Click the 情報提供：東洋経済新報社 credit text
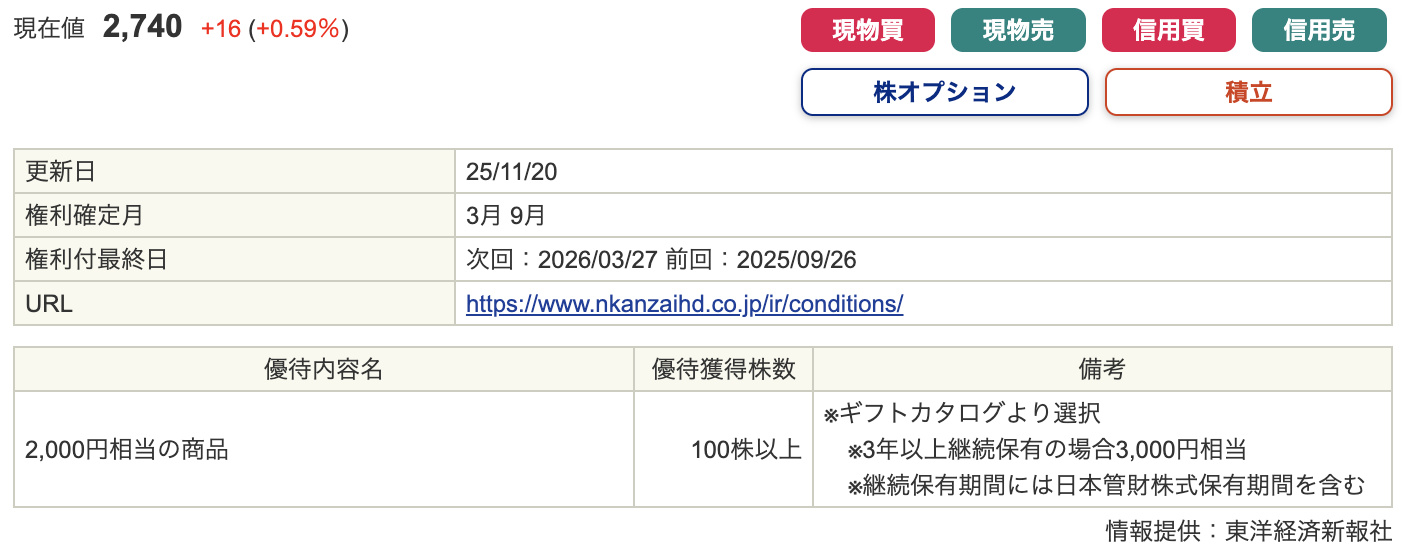The width and height of the screenshot is (1402, 550). coord(1248,531)
